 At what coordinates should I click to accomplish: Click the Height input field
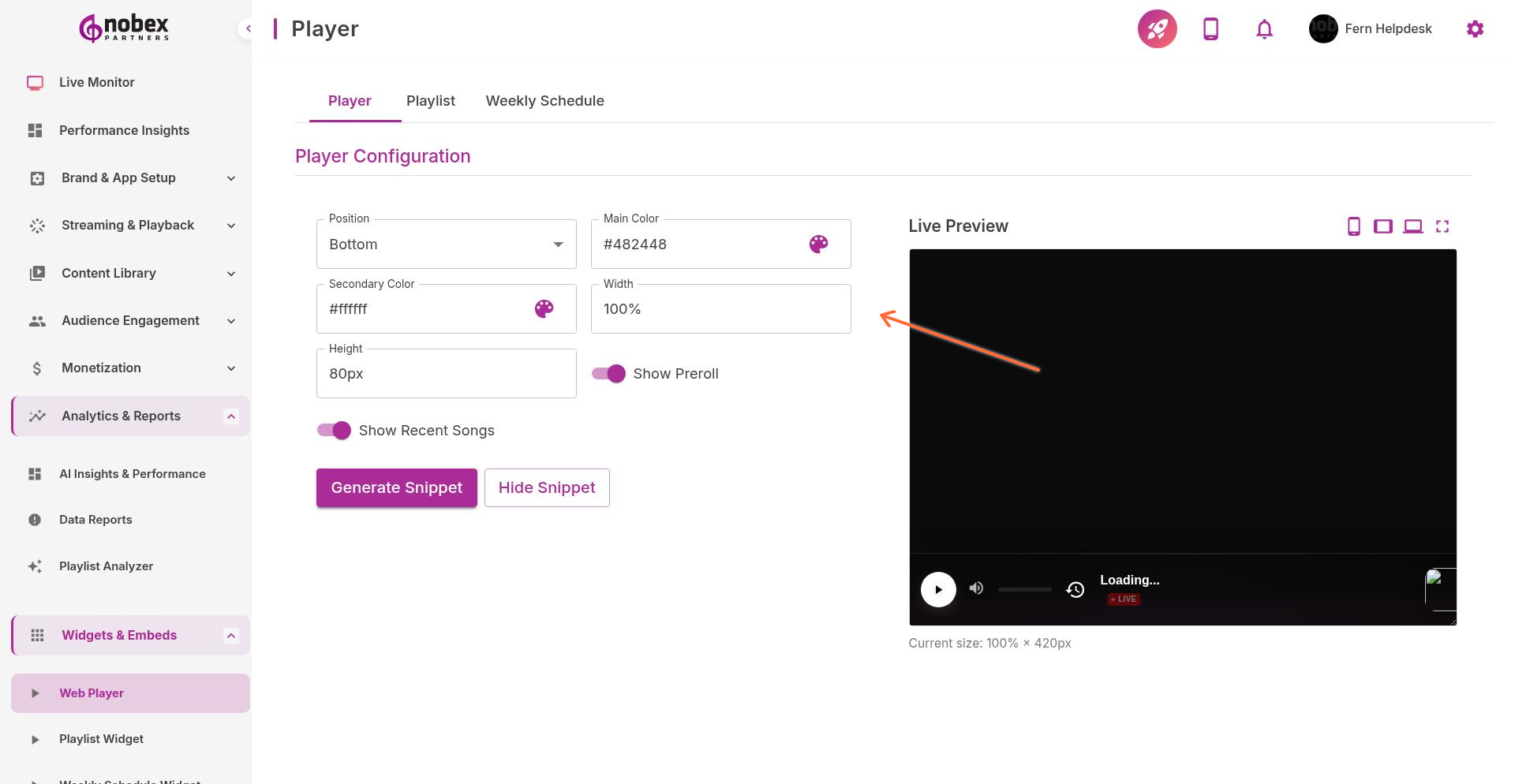[446, 373]
